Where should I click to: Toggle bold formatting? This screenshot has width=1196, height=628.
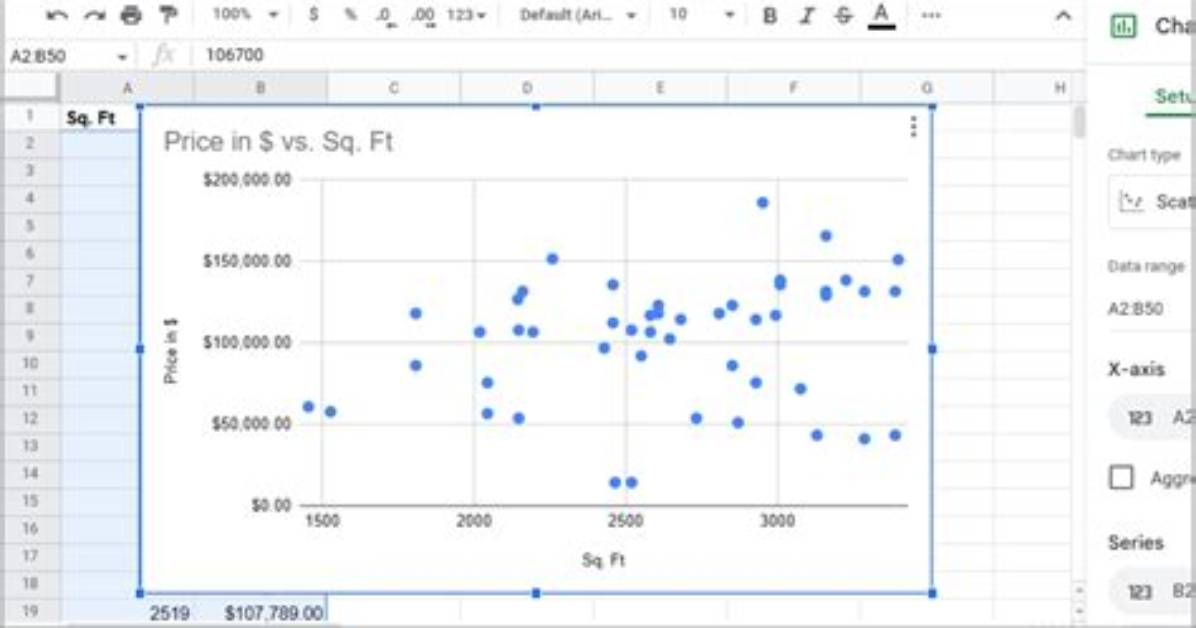pos(770,15)
